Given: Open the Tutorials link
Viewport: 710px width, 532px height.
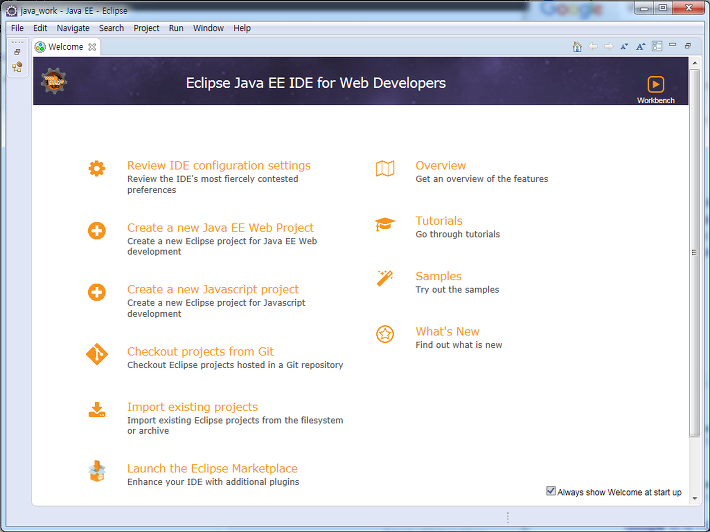Looking at the screenshot, I should 439,220.
